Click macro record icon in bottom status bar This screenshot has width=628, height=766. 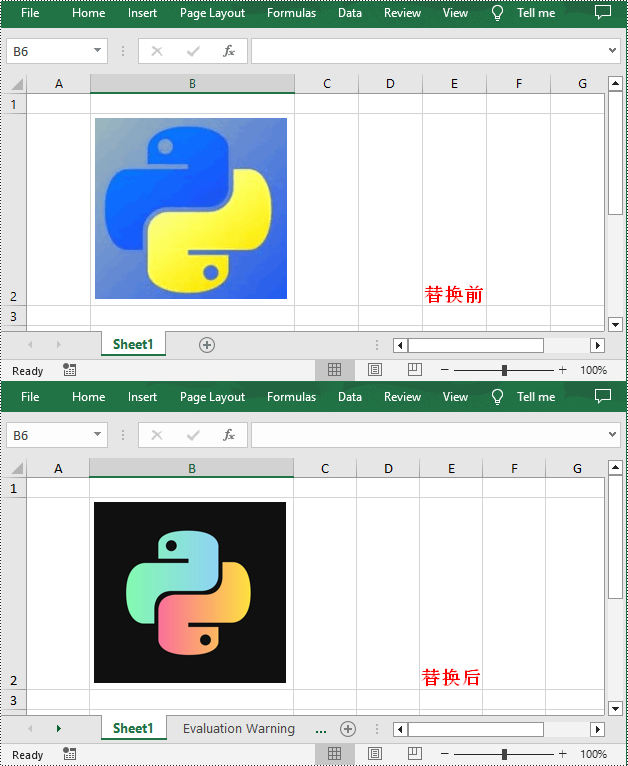69,753
